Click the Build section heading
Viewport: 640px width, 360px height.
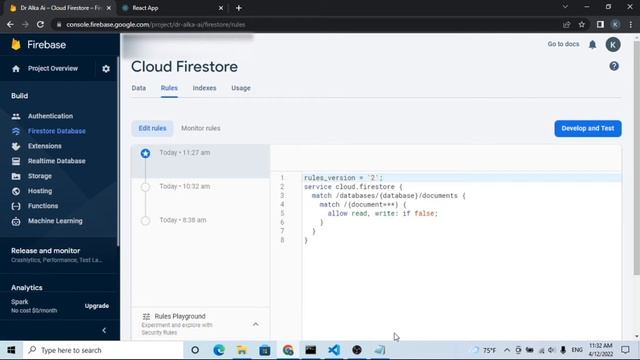19,96
